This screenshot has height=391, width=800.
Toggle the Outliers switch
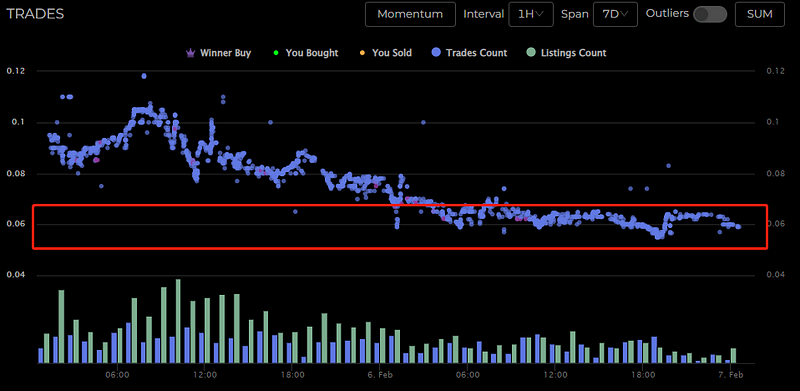pyautogui.click(x=710, y=14)
